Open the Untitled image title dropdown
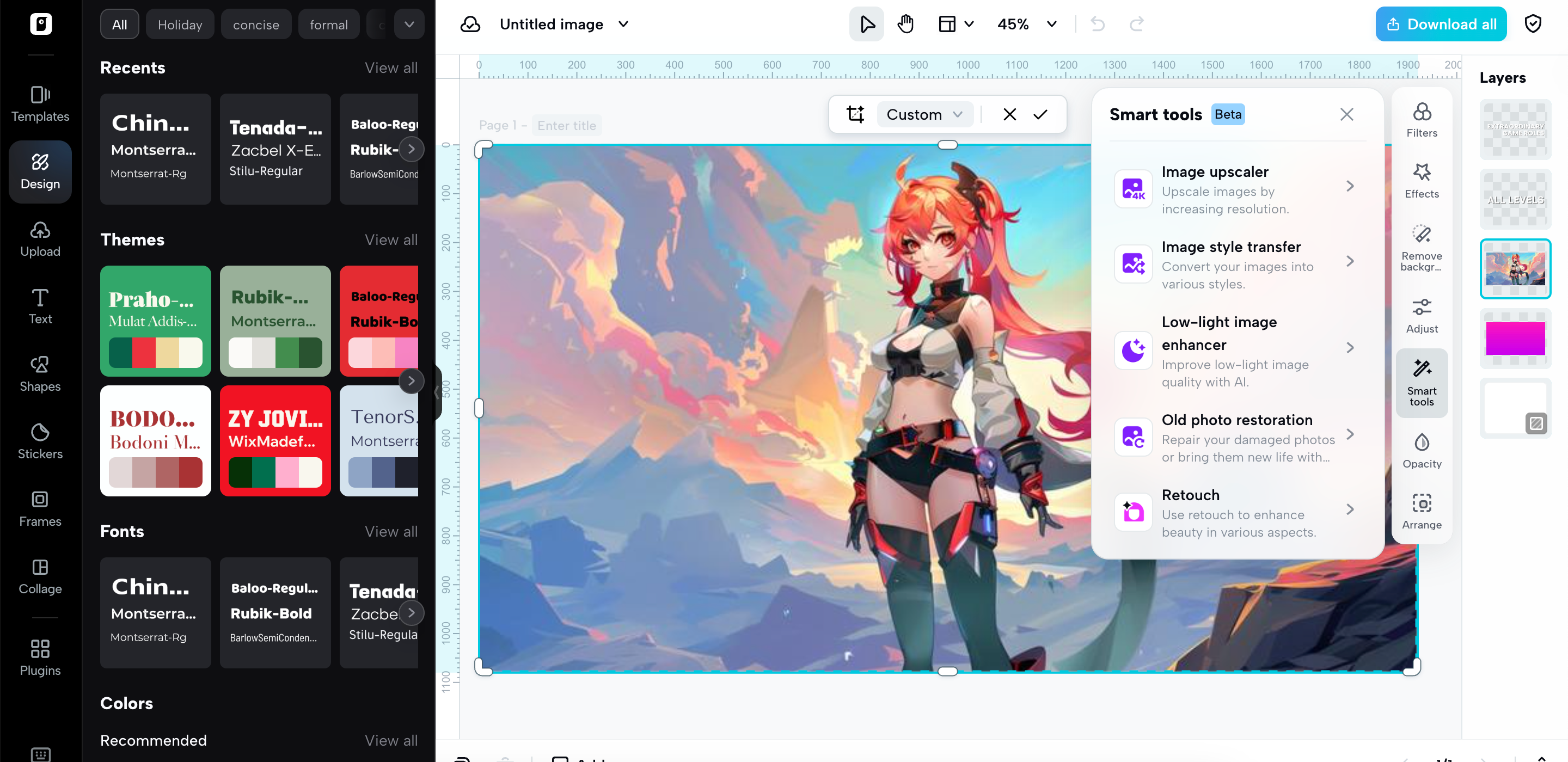 pyautogui.click(x=623, y=24)
